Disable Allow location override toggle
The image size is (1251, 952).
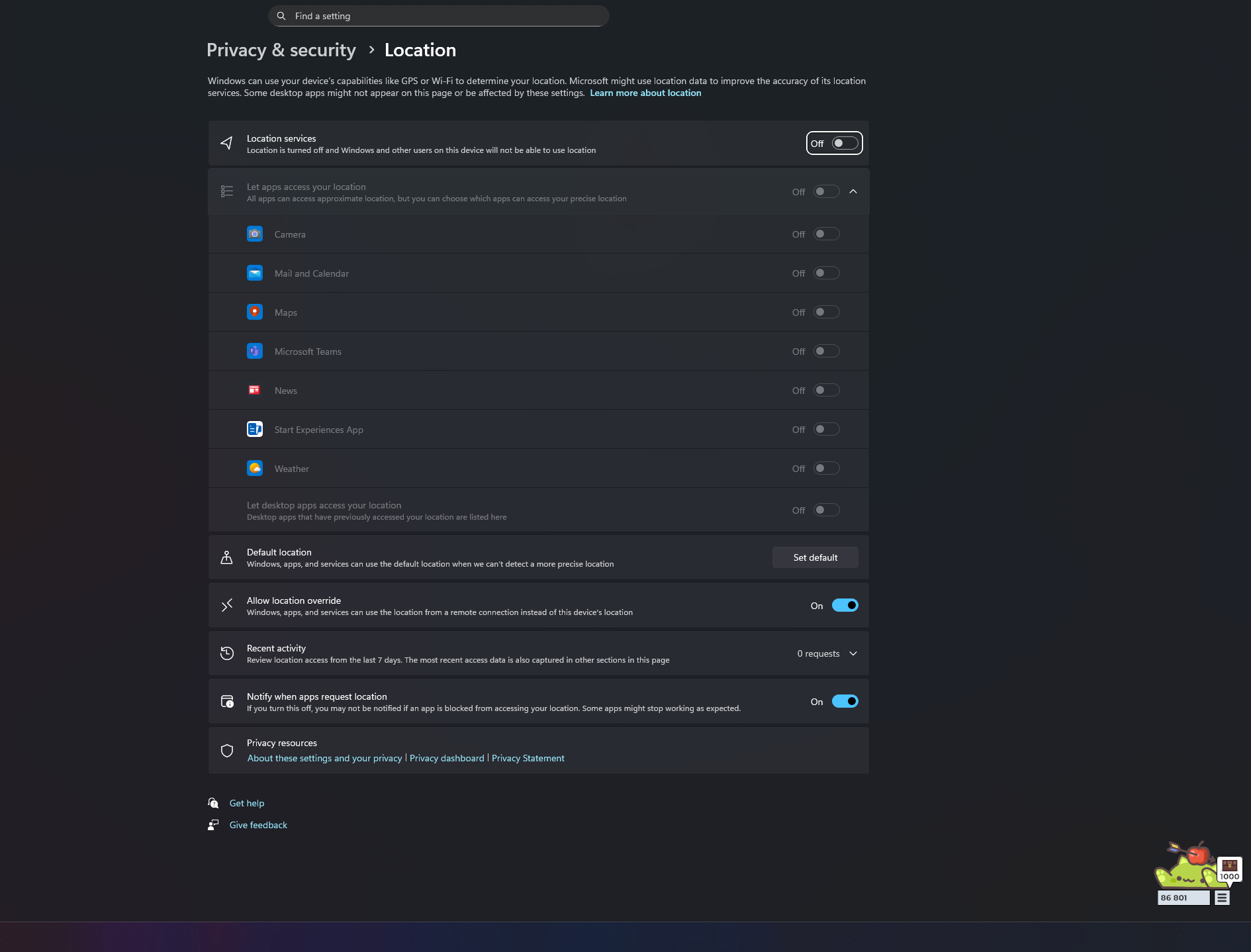click(845, 606)
